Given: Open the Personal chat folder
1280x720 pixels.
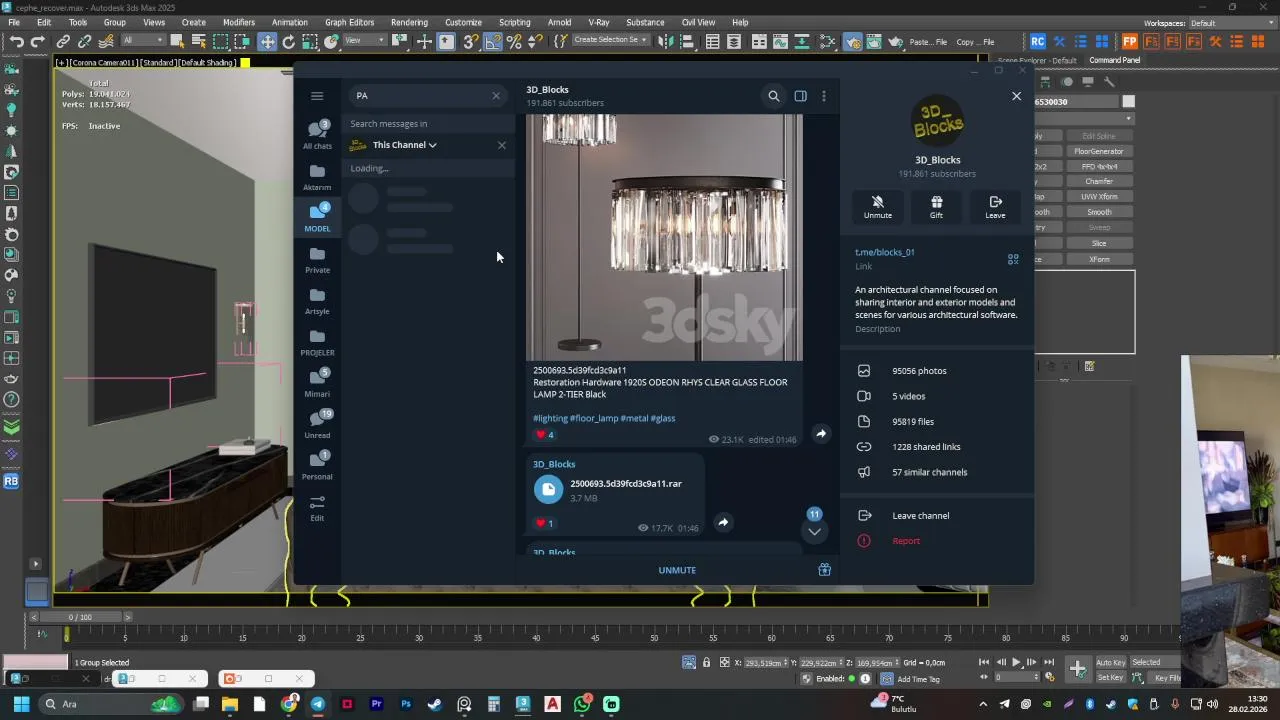Looking at the screenshot, I should pos(317,465).
